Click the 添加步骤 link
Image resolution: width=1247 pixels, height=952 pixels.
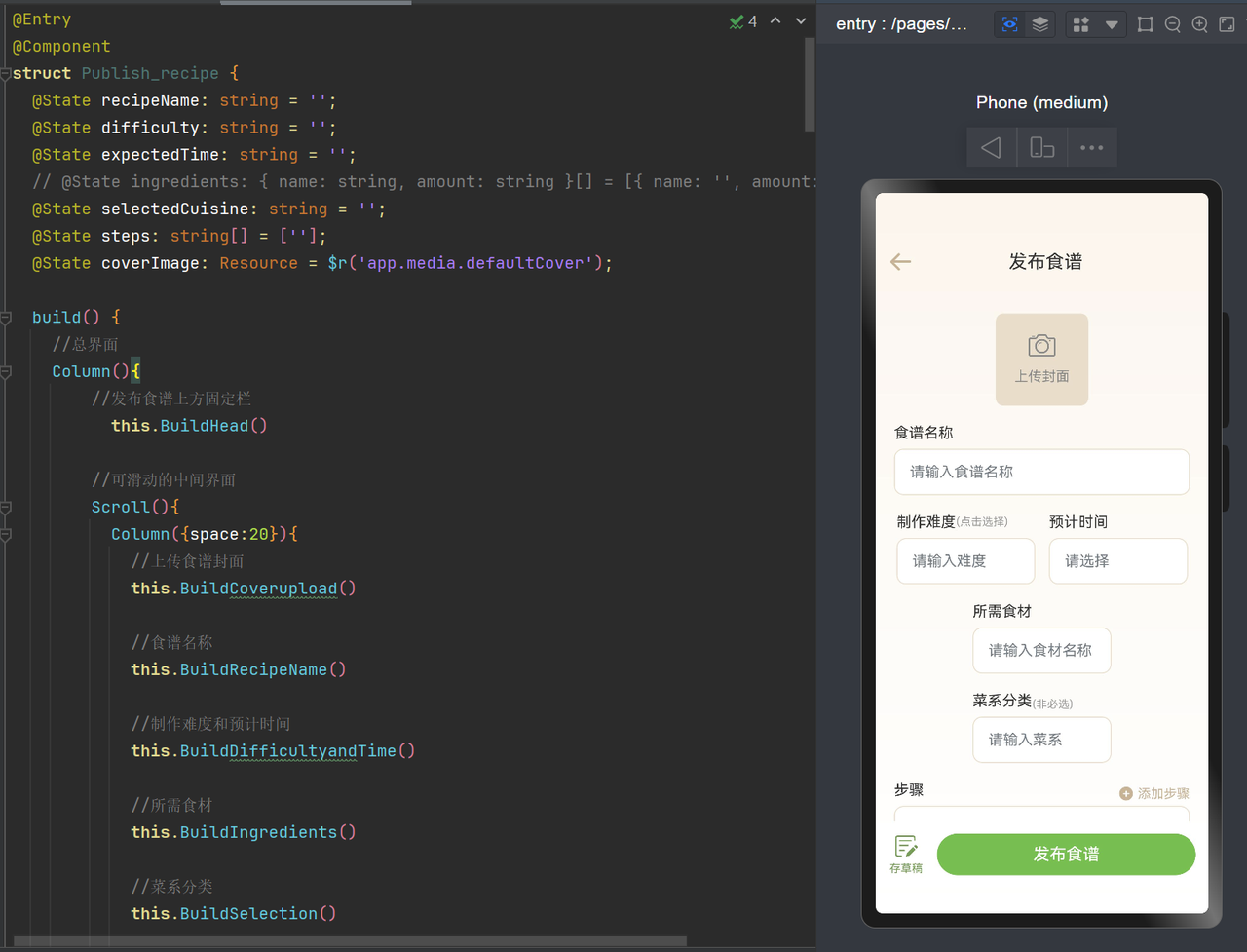click(1154, 793)
